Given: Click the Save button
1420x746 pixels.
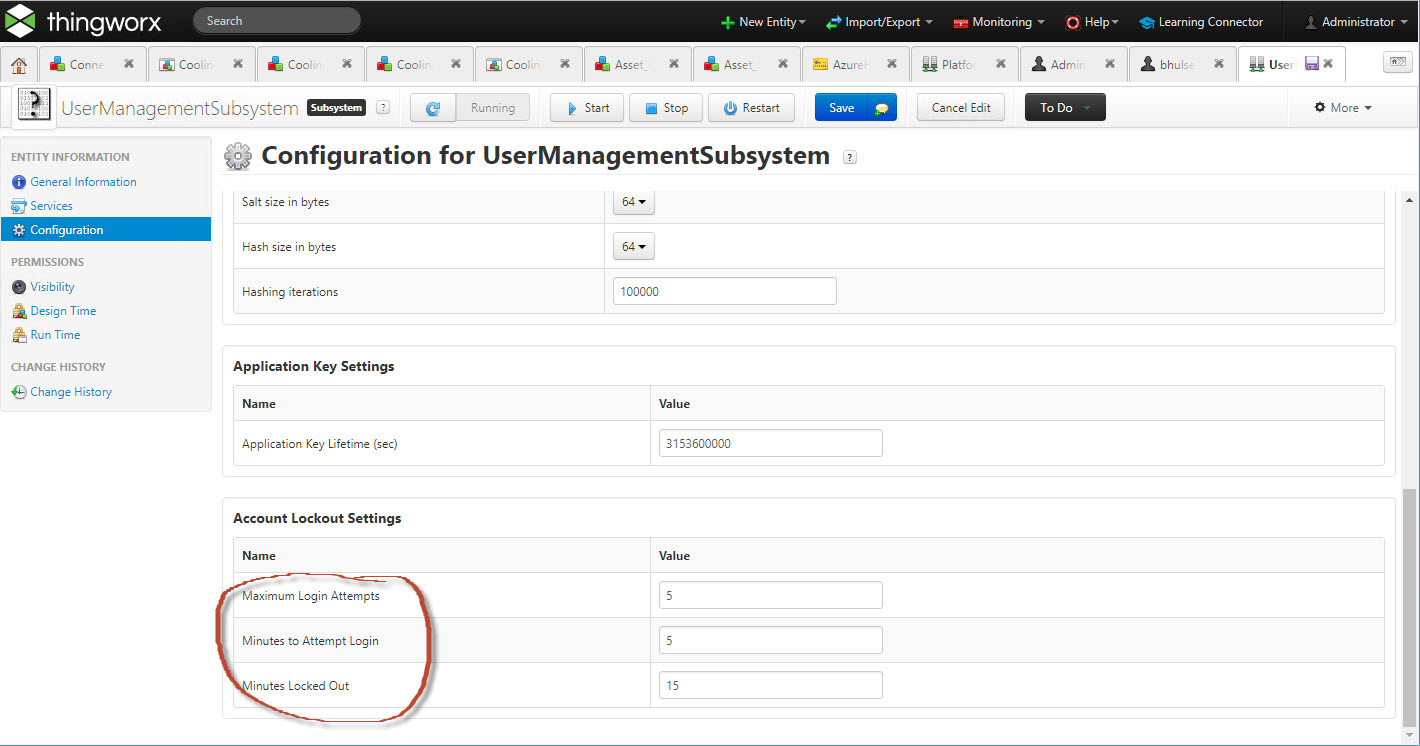Looking at the screenshot, I should point(841,107).
